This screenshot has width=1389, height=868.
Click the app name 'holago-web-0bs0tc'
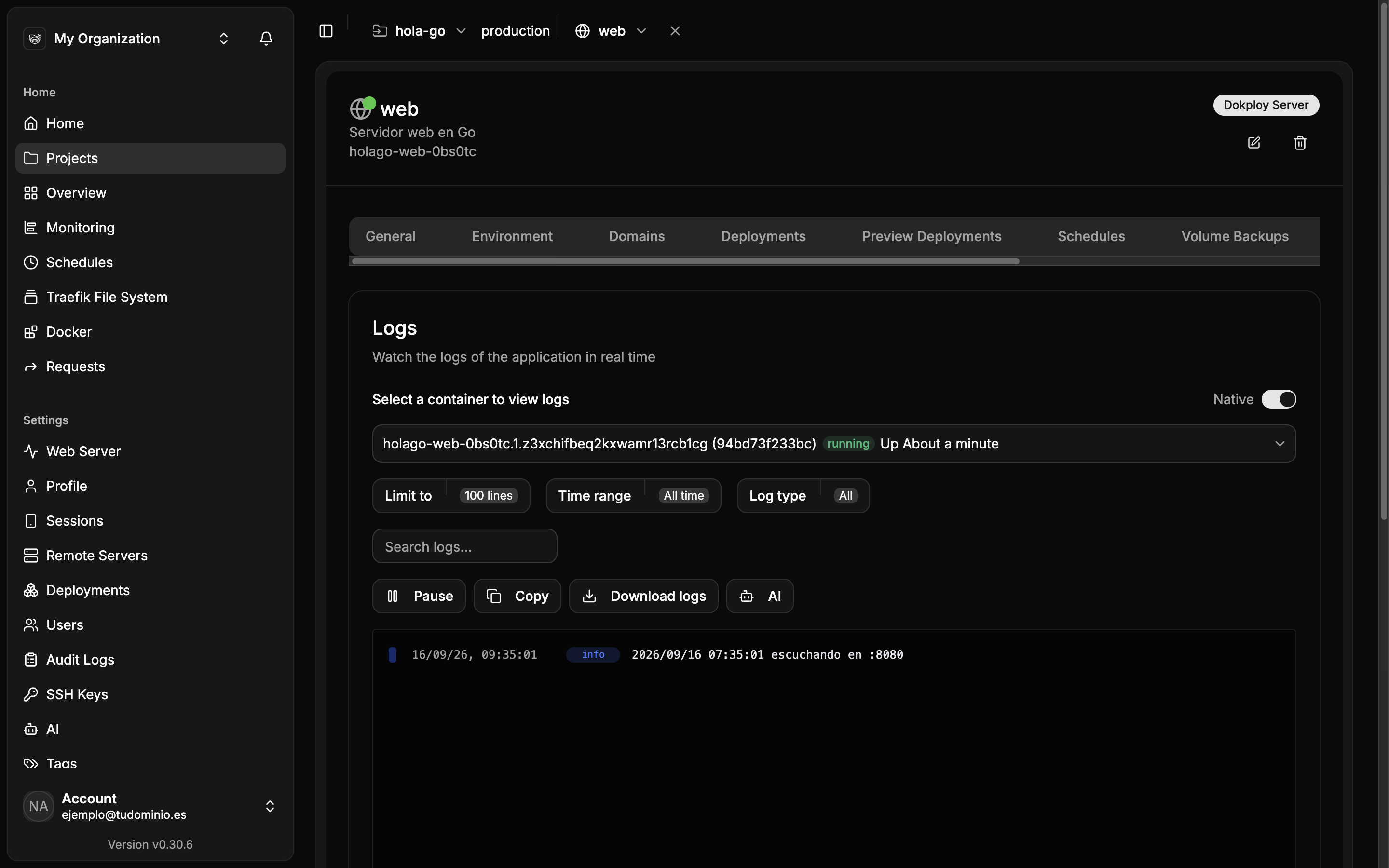(413, 151)
